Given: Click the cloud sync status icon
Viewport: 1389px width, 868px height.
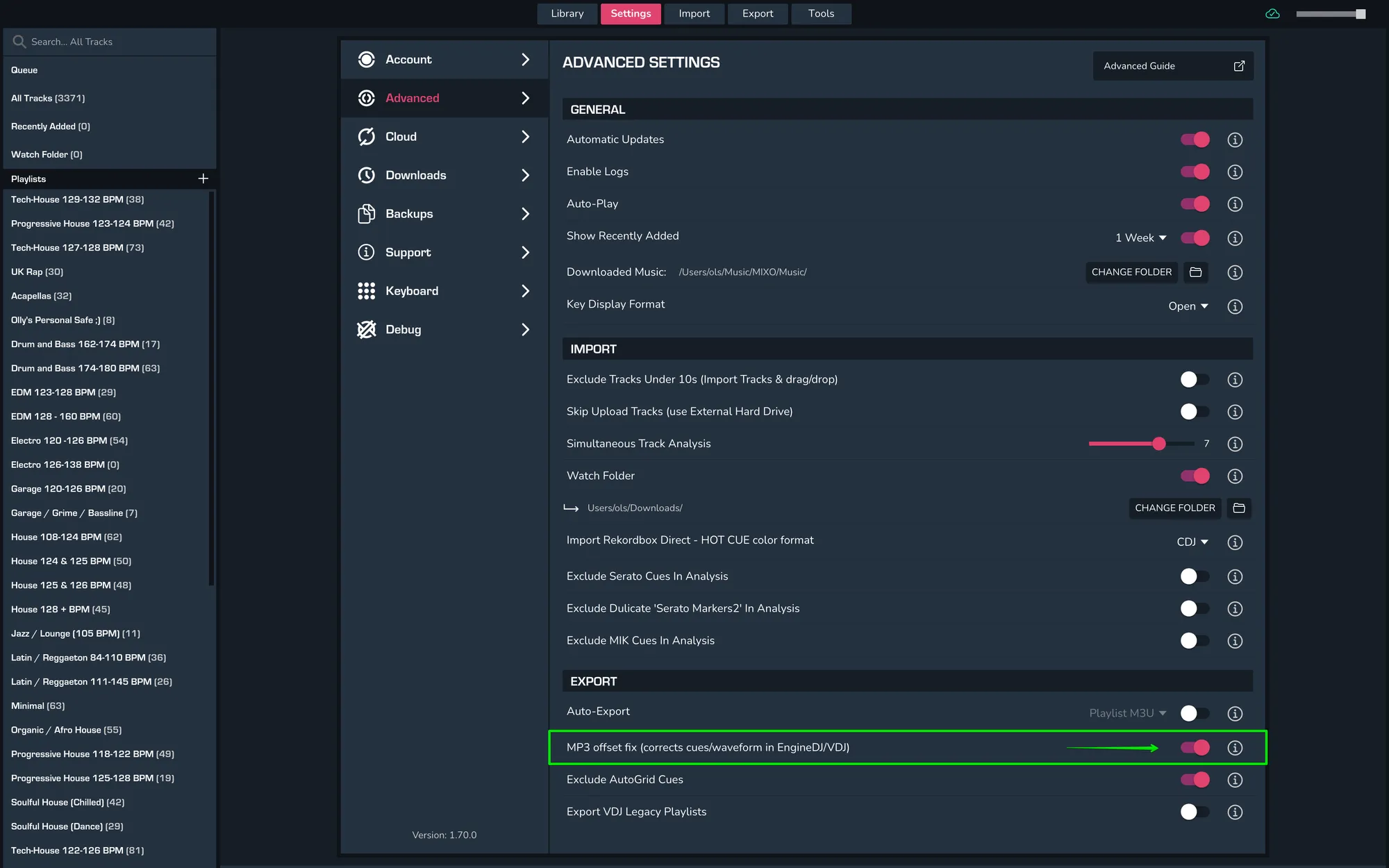Looking at the screenshot, I should click(x=1272, y=14).
